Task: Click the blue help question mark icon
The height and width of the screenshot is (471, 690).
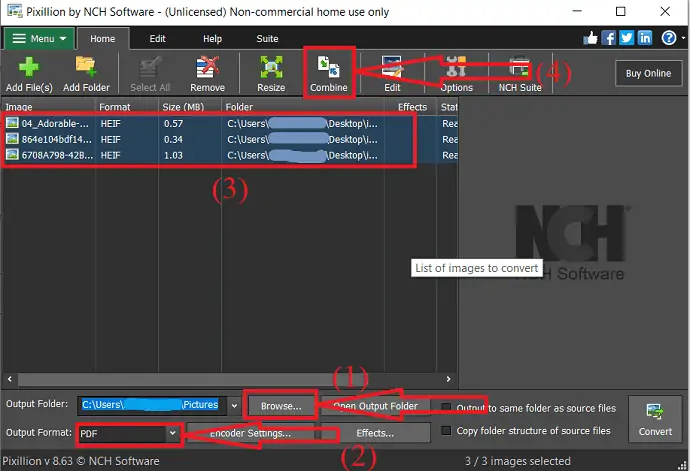Action: (669, 38)
